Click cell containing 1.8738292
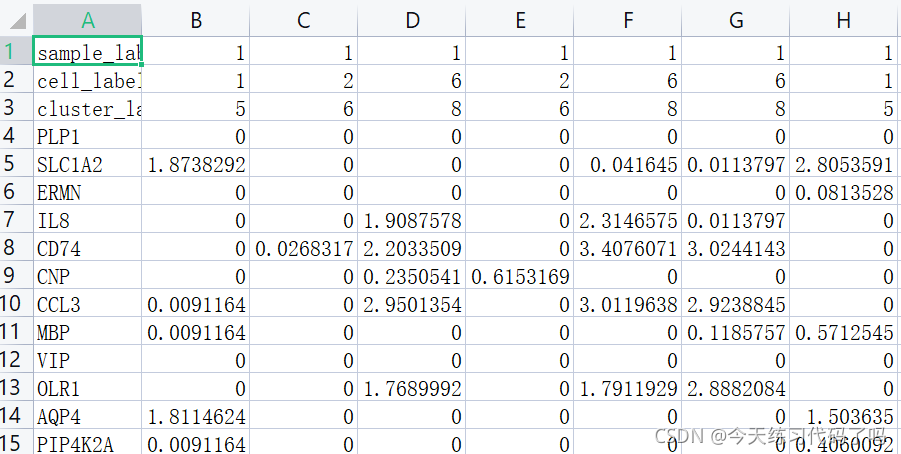Viewport: 901px width, 454px height. pyautogui.click(x=196, y=163)
